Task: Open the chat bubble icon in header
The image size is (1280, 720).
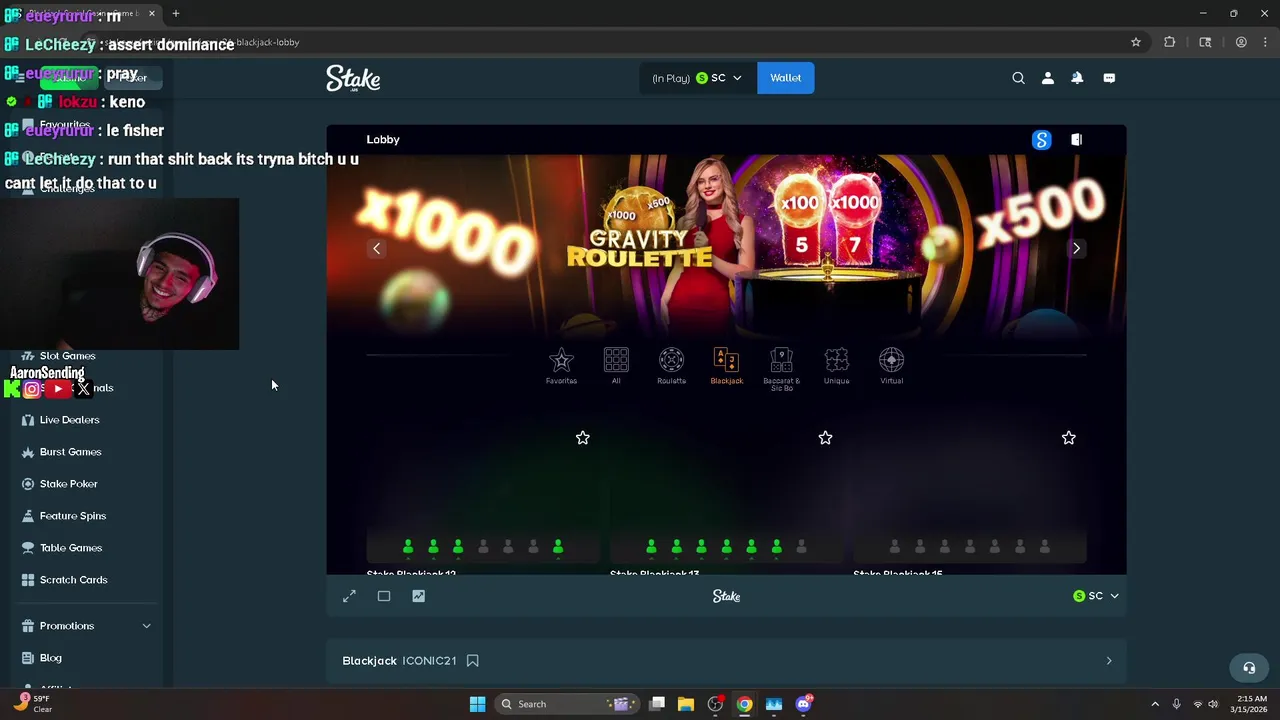Action: pyautogui.click(x=1109, y=78)
